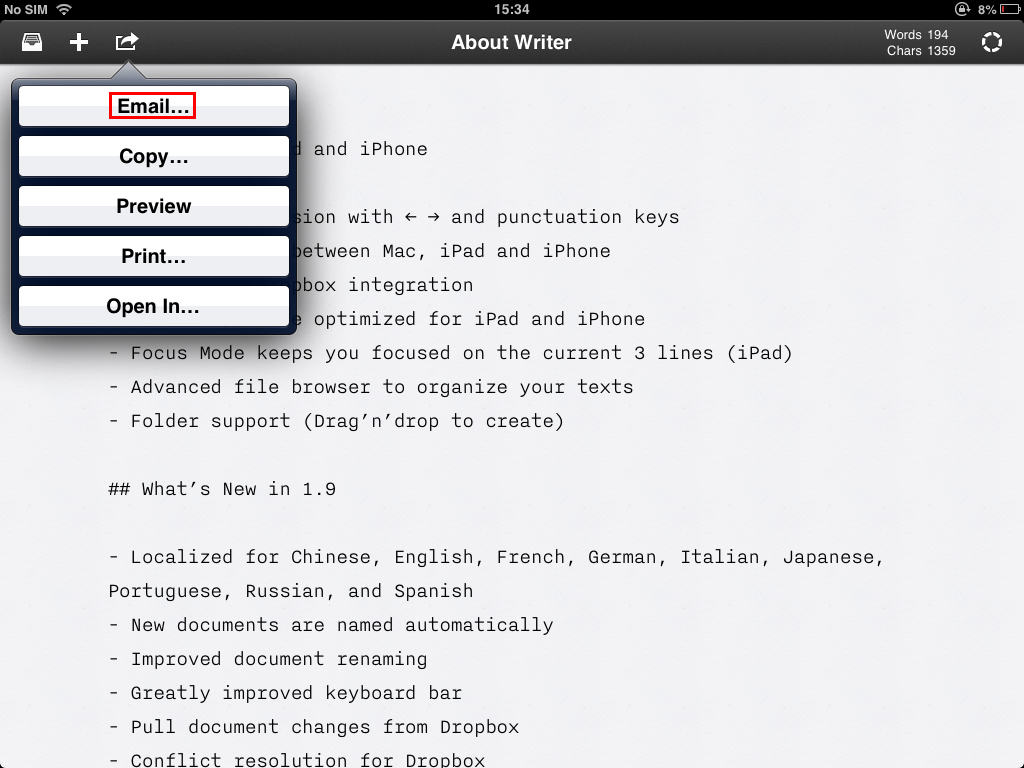Choose Email… from the share menu
The width and height of the screenshot is (1024, 768).
(x=153, y=106)
